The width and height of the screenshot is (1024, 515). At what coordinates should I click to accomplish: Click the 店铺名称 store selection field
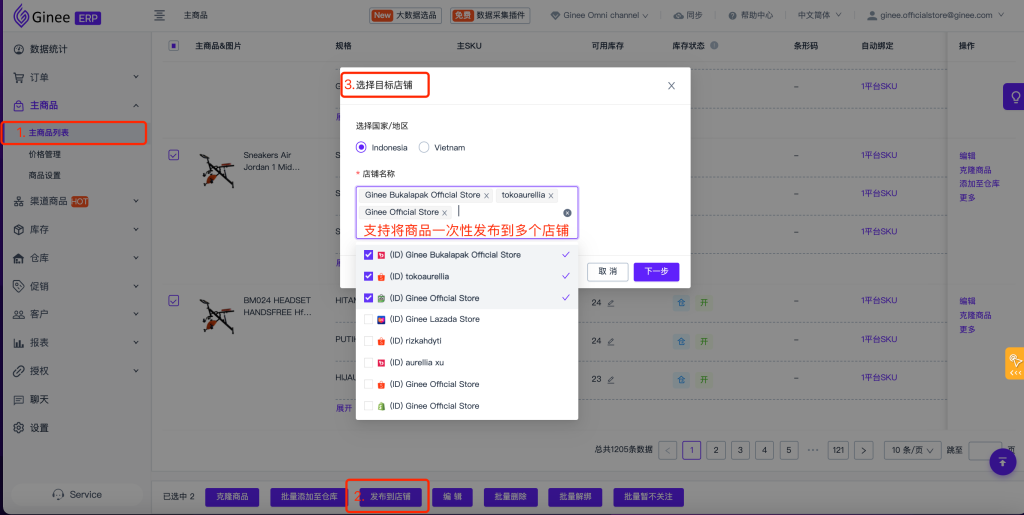pyautogui.click(x=467, y=213)
